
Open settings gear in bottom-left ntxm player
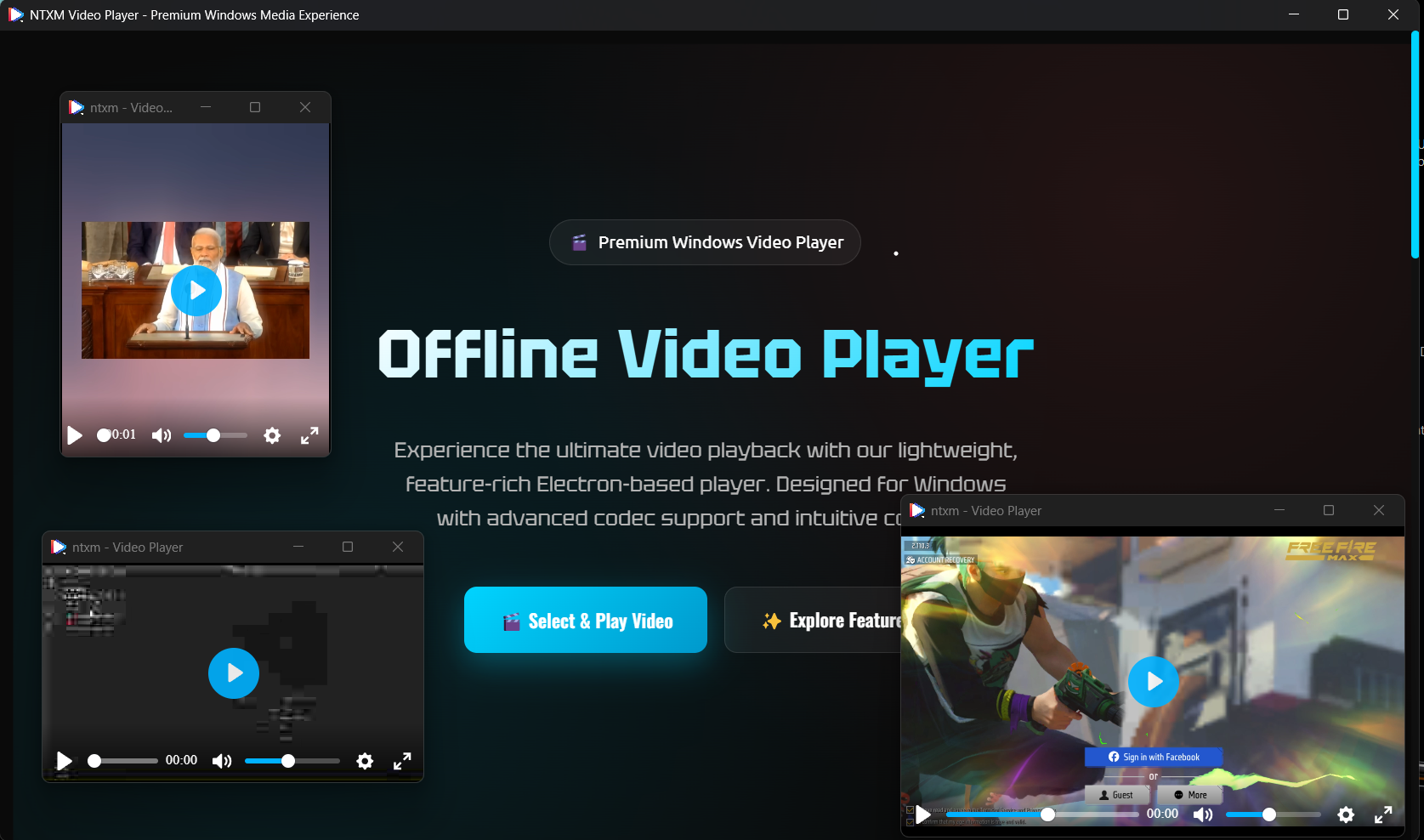pos(365,761)
